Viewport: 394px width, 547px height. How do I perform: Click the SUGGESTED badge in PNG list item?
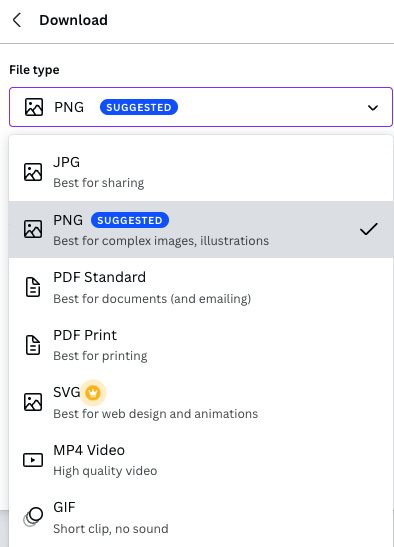(130, 220)
